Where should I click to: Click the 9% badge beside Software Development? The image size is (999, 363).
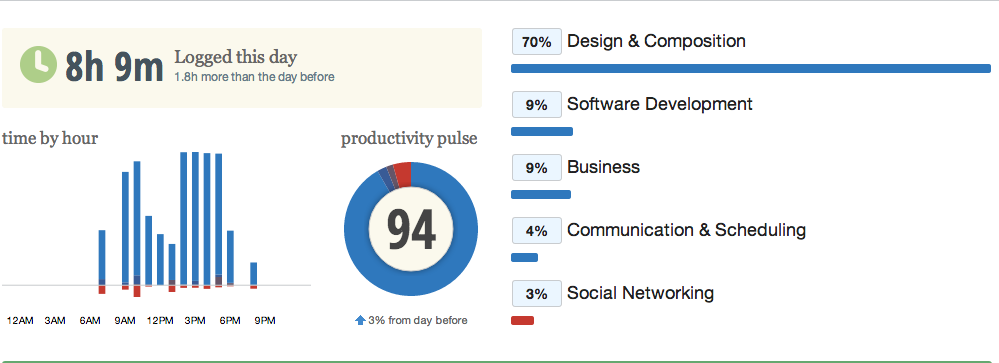click(x=536, y=105)
